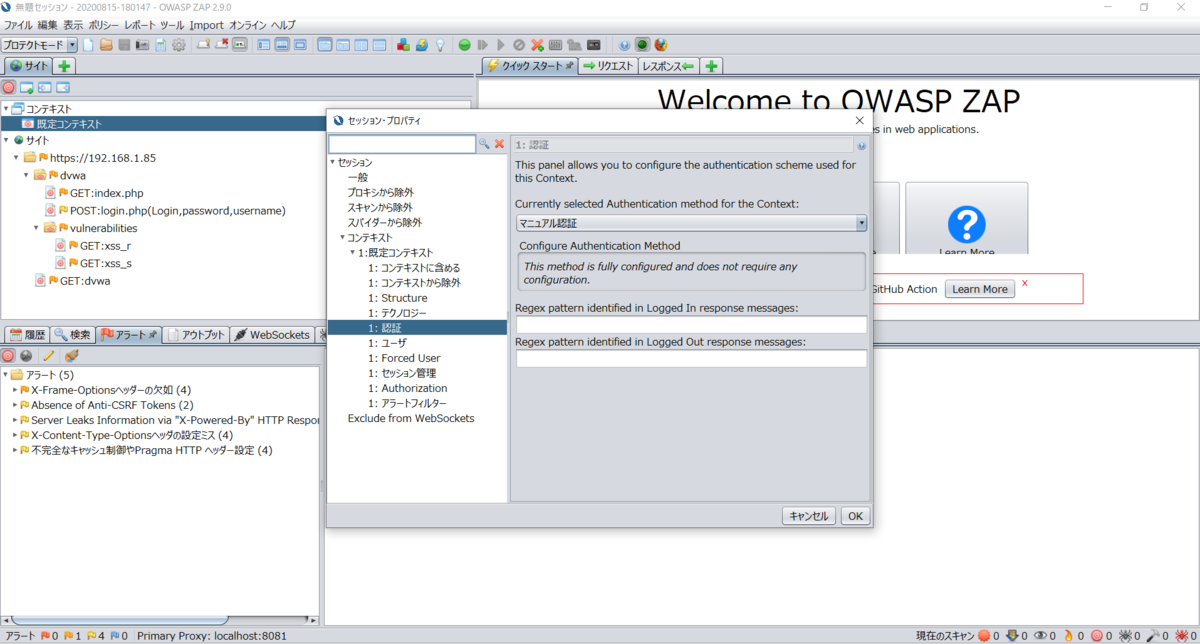Click the eye passive scan status icon
Screen dimensions: 1200x644
(x=1041, y=635)
